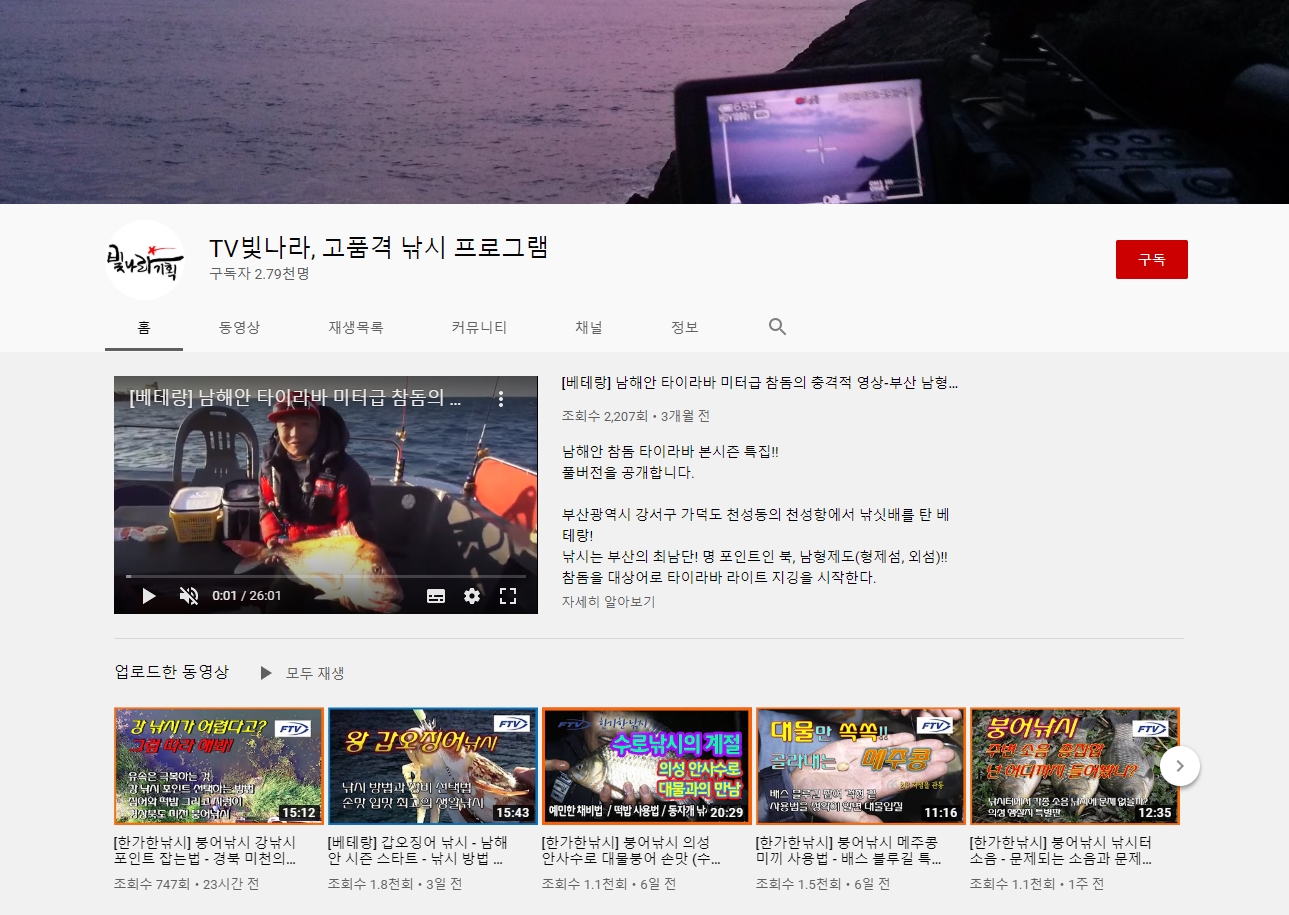1289x915 pixels.
Task: Open the 메주콩 미끼 video thumbnail
Action: [860, 766]
